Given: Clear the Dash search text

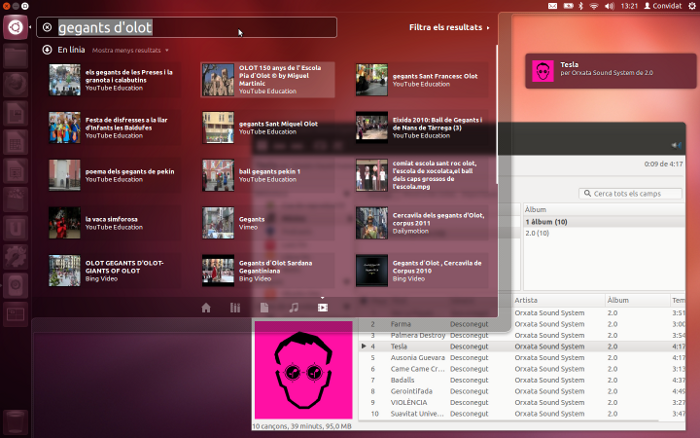Looking at the screenshot, I should click(47, 27).
